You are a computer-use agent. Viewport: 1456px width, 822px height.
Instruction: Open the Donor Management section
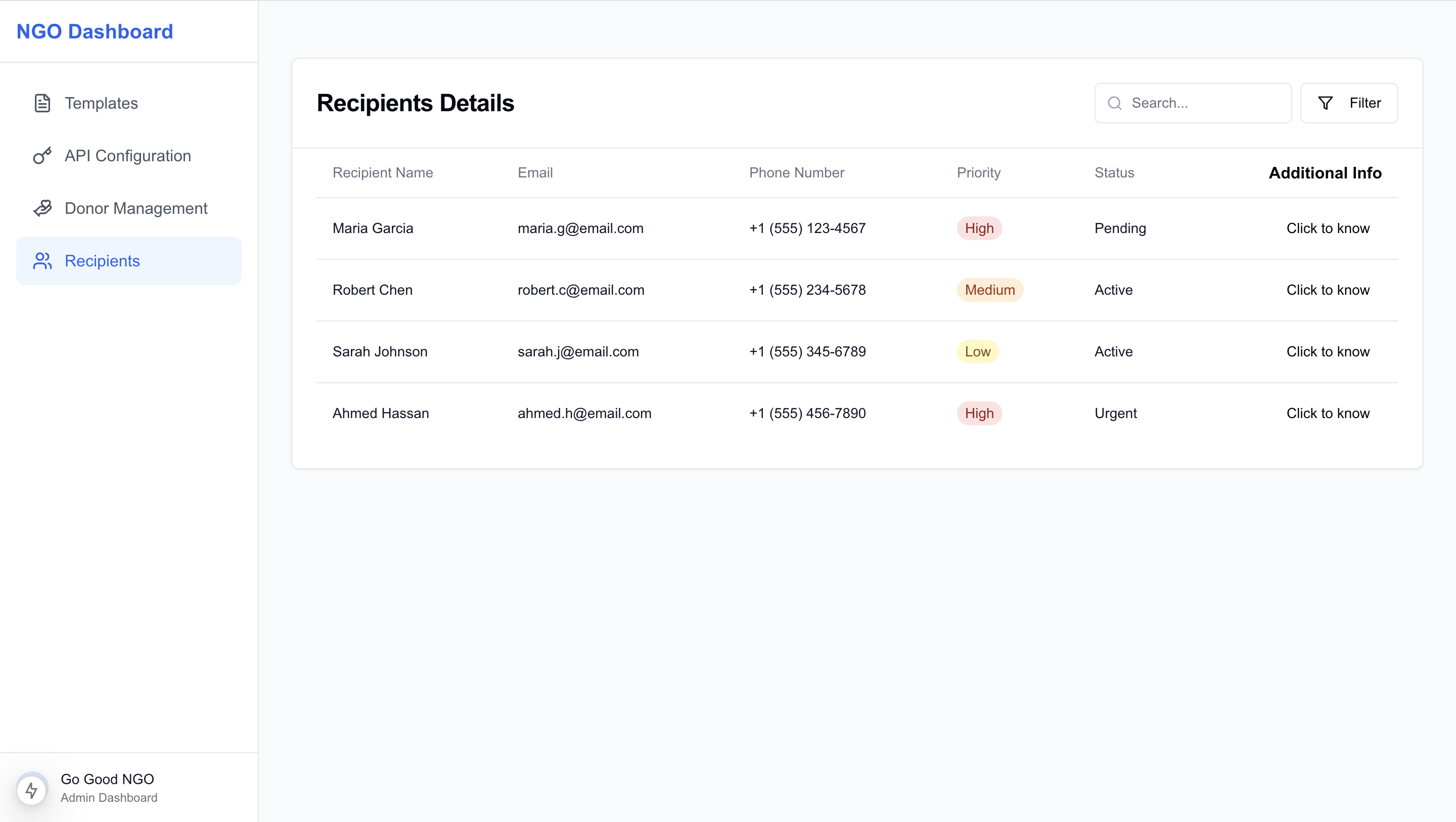click(x=135, y=208)
